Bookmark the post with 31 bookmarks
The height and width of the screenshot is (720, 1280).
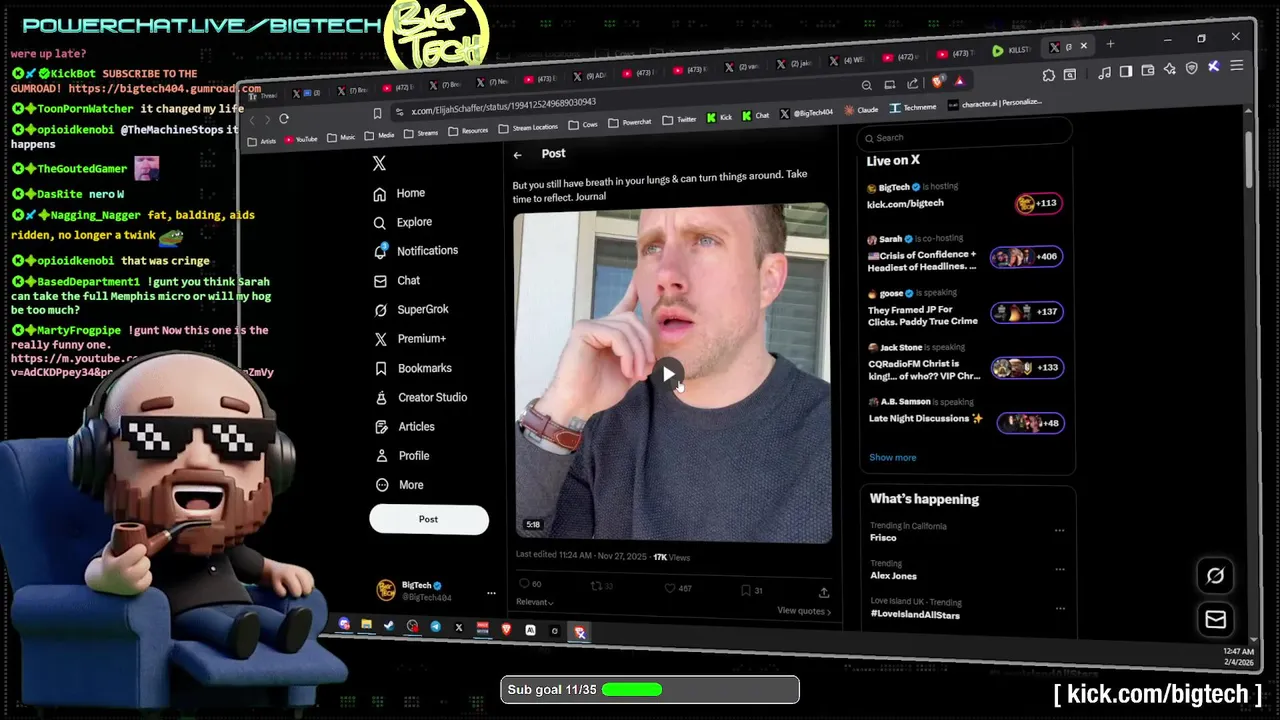(x=746, y=590)
